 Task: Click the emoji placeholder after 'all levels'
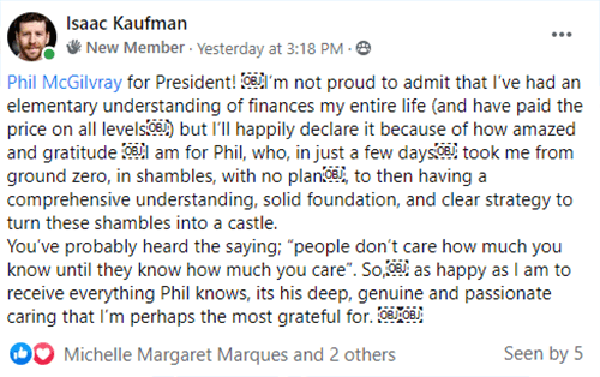point(157,128)
